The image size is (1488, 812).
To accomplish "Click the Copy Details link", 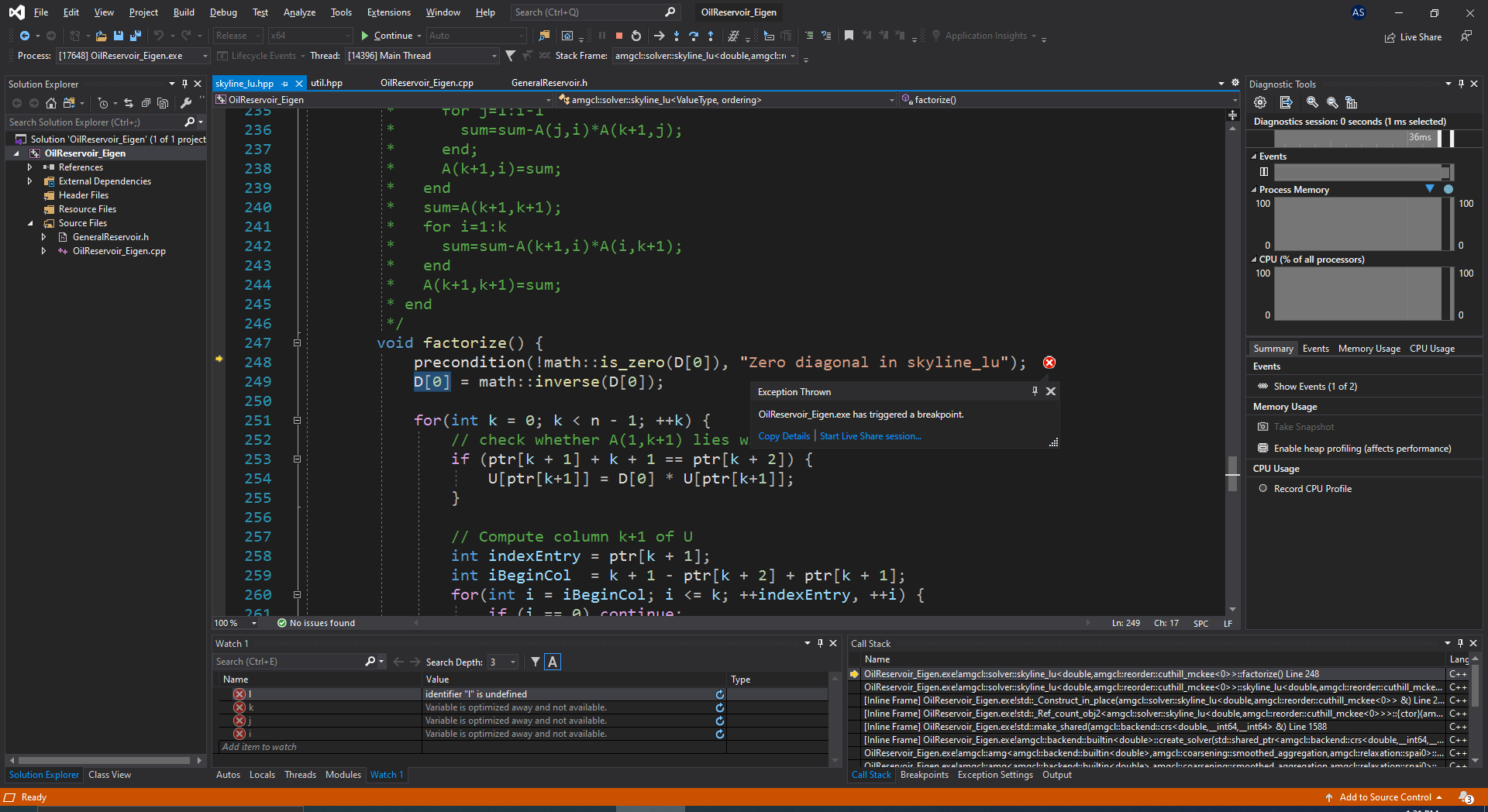I will (784, 436).
